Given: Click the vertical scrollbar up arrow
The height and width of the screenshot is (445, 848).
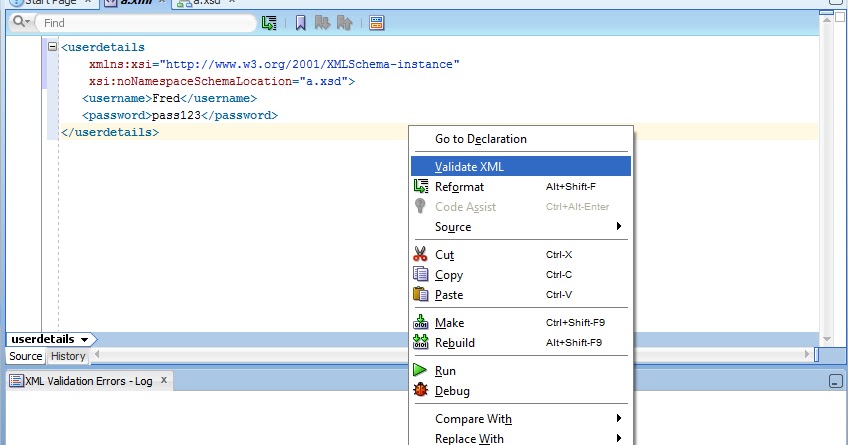Looking at the screenshot, I should (x=826, y=20).
